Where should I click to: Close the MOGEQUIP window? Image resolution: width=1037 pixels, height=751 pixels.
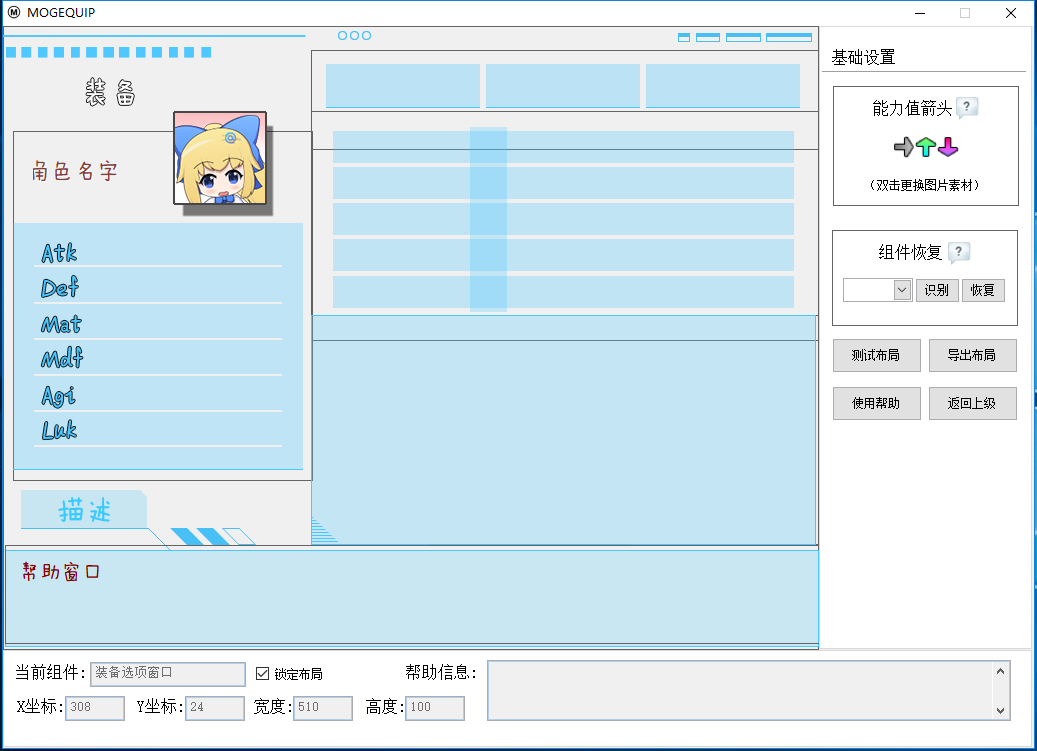coord(1011,13)
